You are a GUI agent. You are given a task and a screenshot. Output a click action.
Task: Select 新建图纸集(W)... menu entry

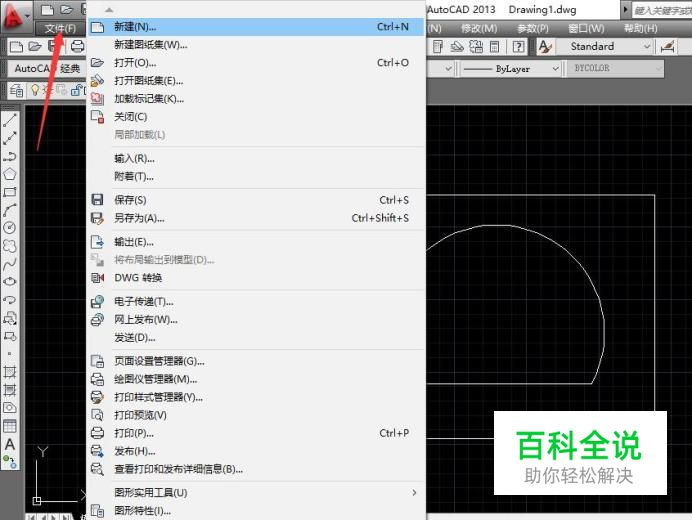(x=257, y=45)
